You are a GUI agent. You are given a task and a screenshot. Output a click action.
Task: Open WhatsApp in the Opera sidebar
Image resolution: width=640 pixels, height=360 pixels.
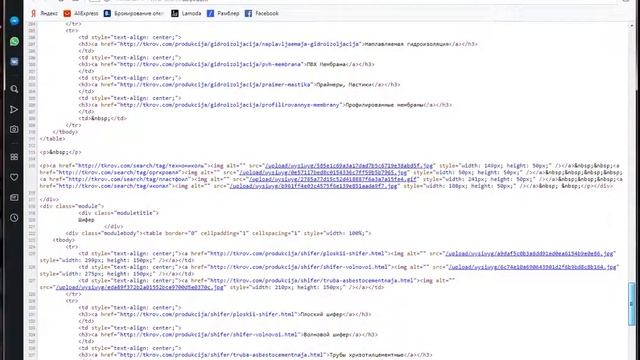click(x=14, y=41)
